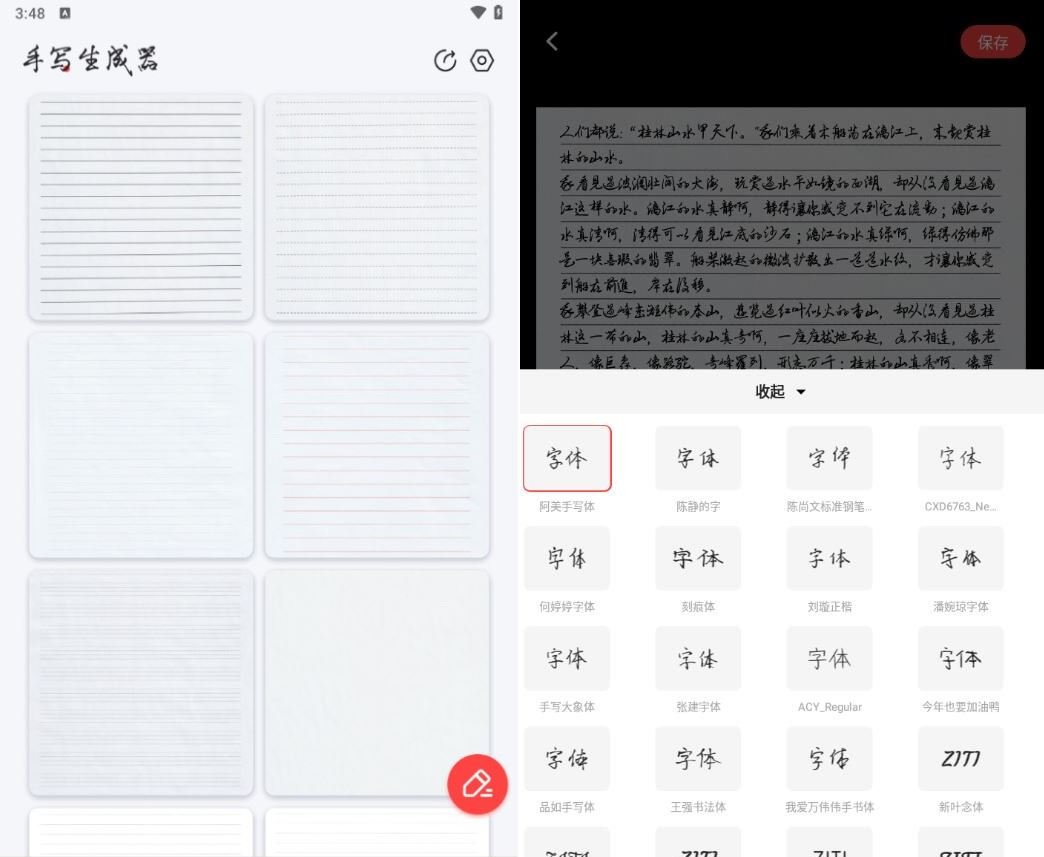Tap the keyboard notification icon in status bar
The image size is (1044, 857).
[65, 13]
